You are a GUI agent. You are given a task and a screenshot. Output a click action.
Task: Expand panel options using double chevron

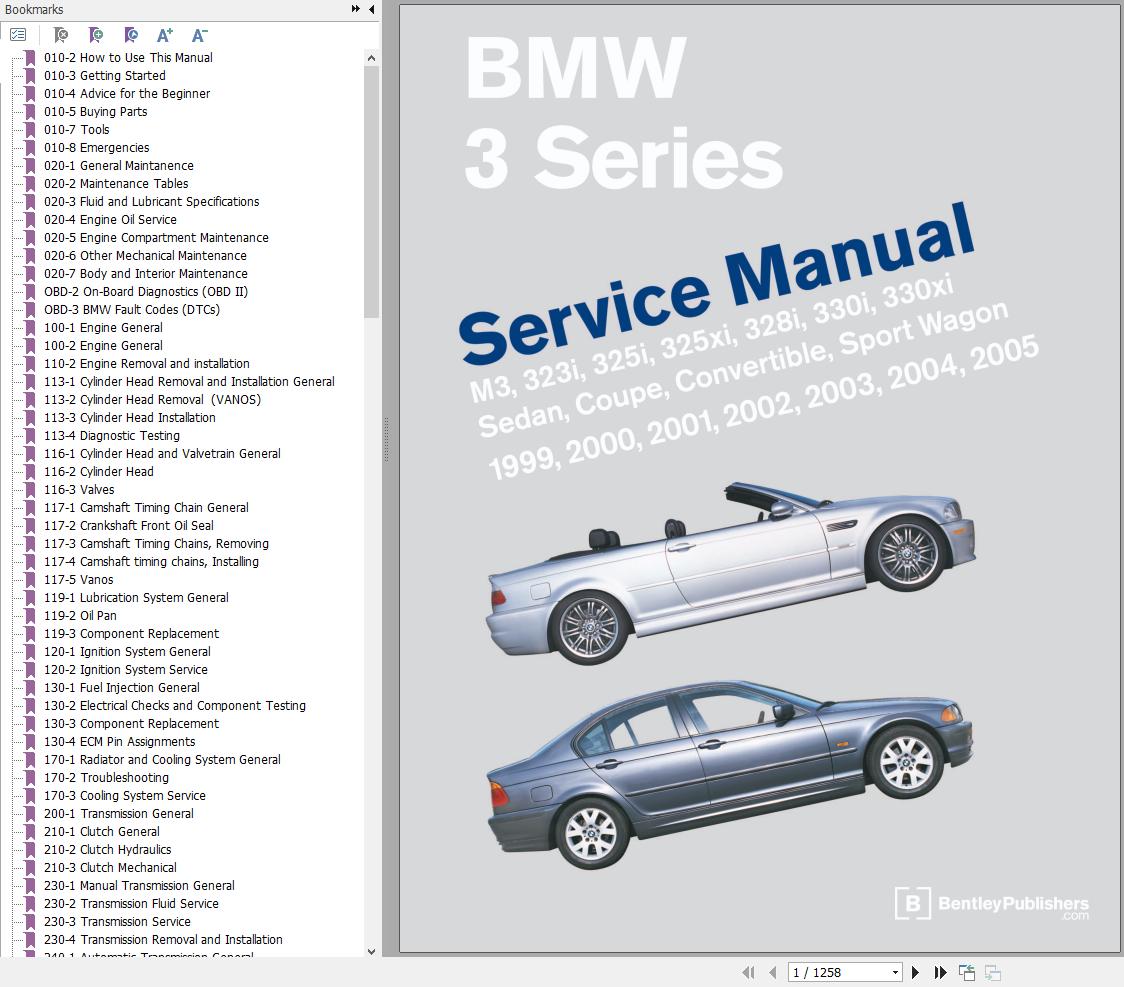click(x=354, y=8)
